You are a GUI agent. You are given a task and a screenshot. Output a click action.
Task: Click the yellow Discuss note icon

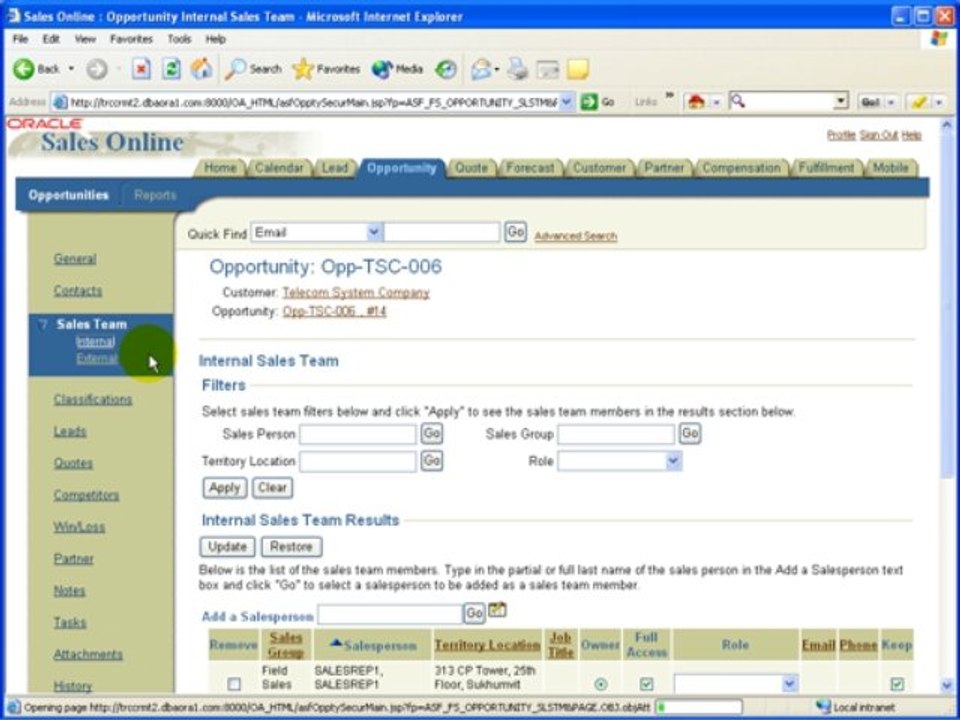(x=577, y=69)
